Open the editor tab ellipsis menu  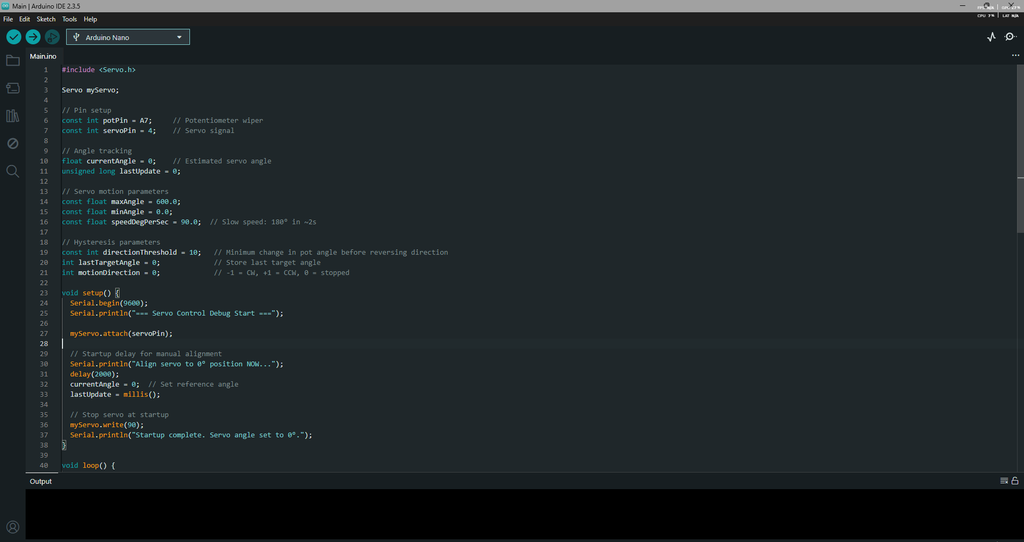[1015, 56]
